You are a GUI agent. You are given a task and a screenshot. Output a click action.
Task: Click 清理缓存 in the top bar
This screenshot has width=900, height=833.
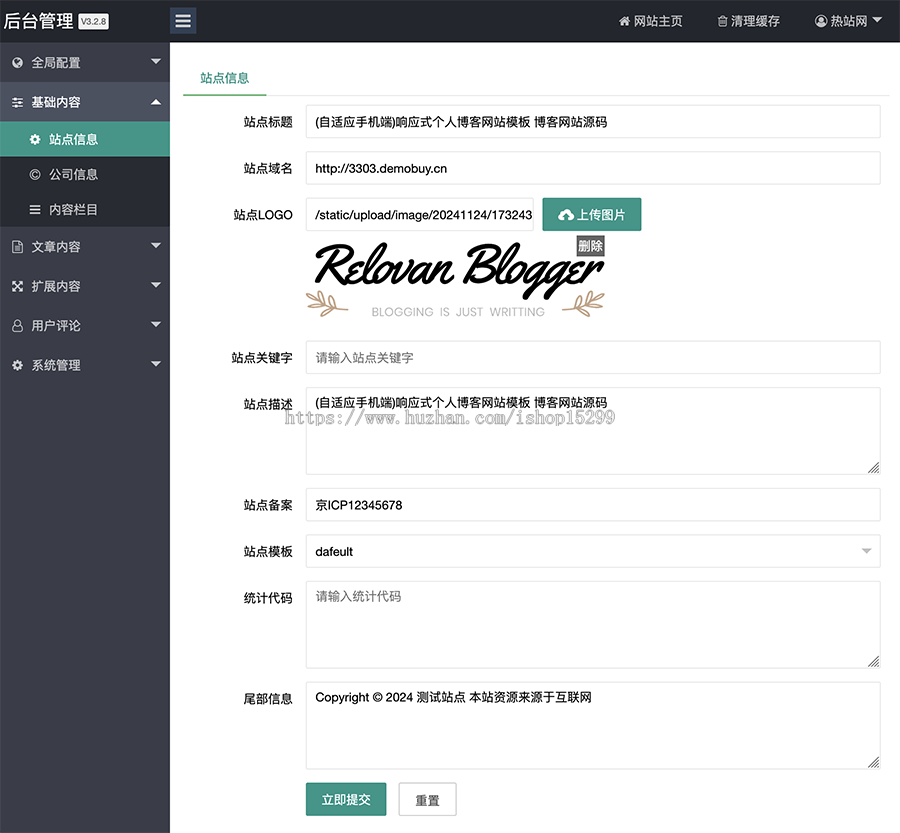pyautogui.click(x=748, y=21)
